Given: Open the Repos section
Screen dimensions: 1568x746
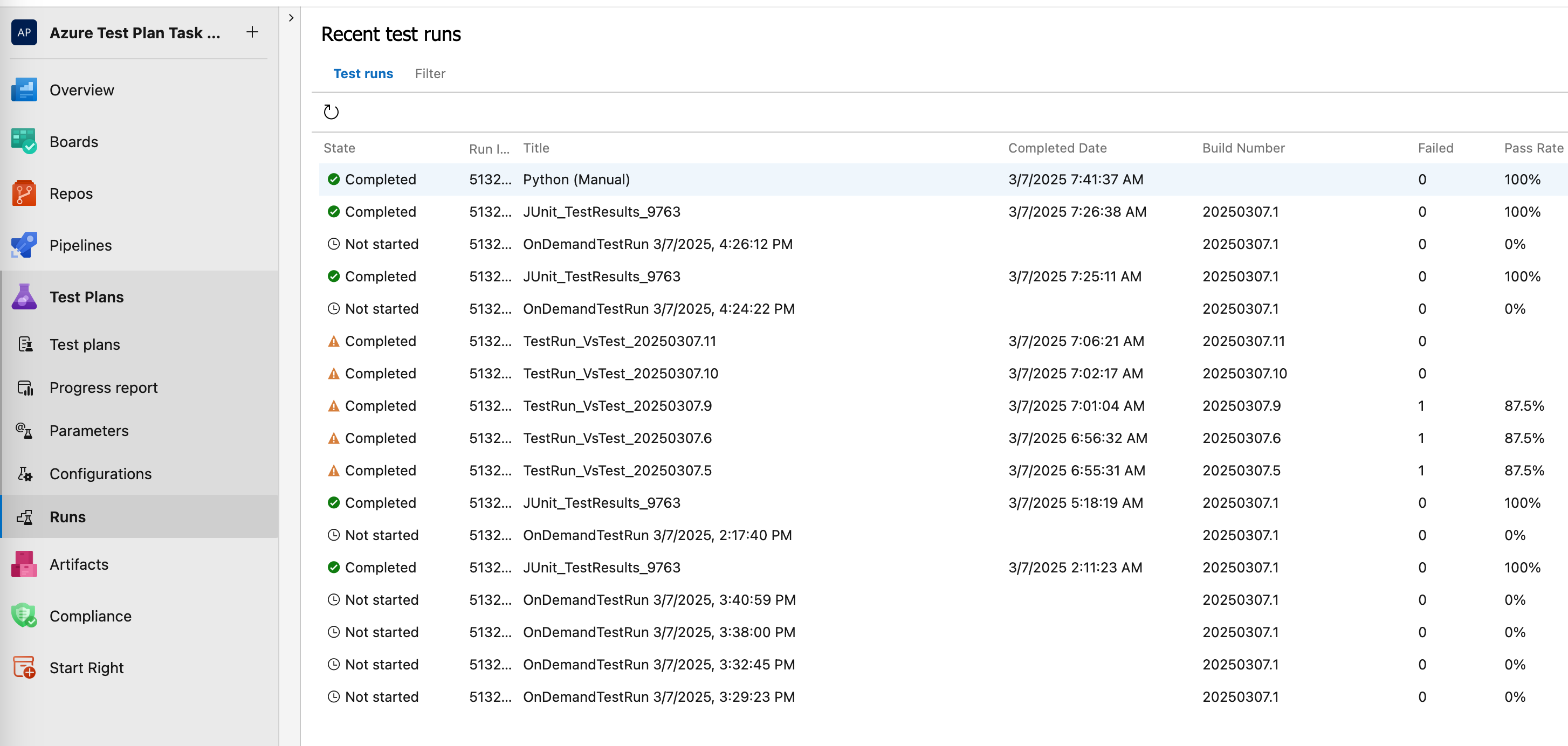Looking at the screenshot, I should (71, 194).
